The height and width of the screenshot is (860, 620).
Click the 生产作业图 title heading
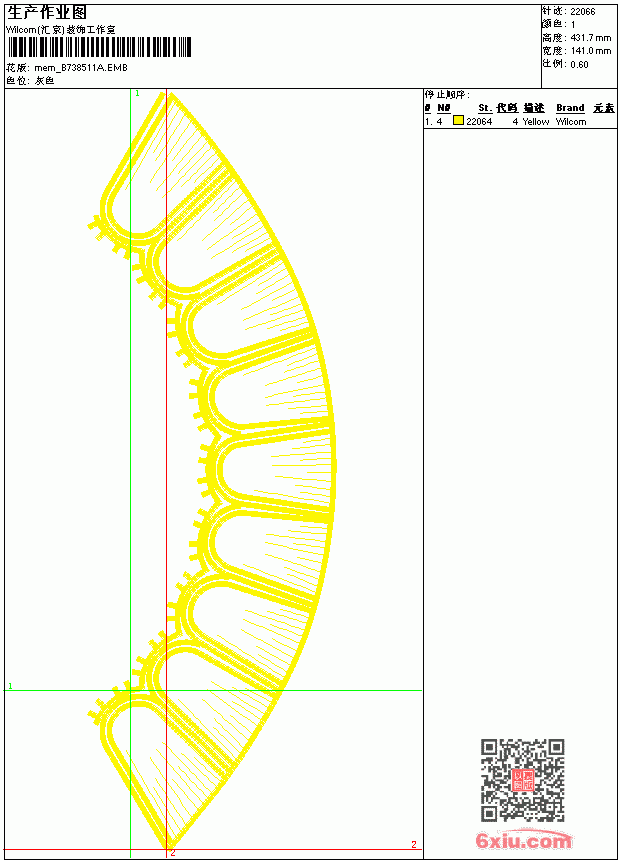47,13
